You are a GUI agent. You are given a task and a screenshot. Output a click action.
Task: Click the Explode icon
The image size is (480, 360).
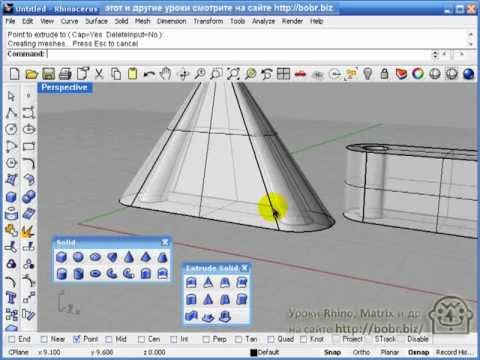point(29,231)
